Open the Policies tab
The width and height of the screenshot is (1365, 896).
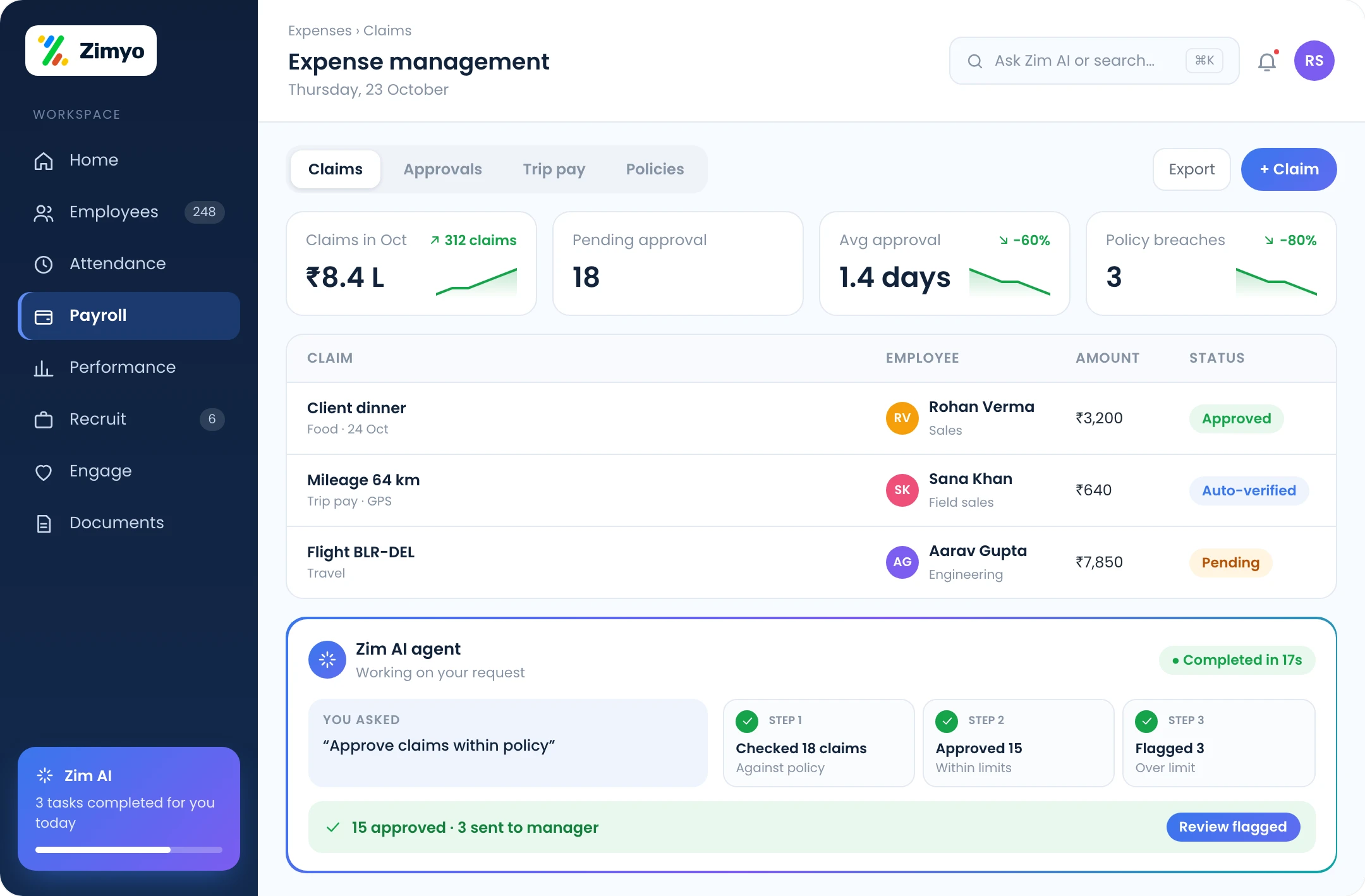coord(655,169)
